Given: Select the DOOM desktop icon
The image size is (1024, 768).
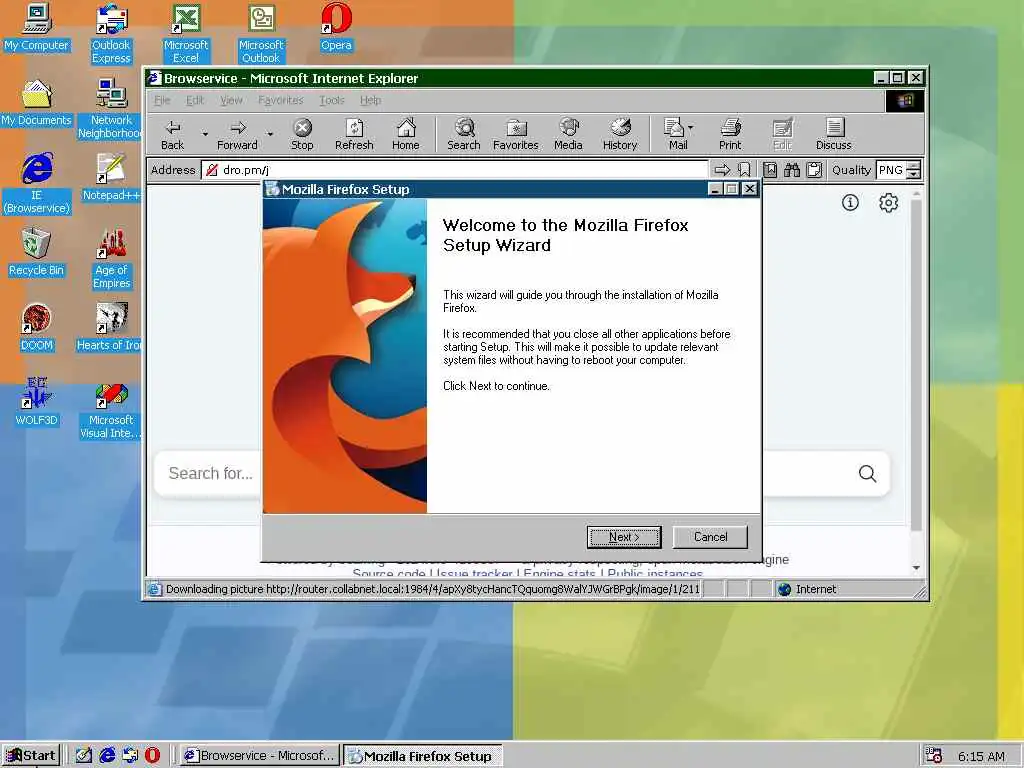Looking at the screenshot, I should tap(37, 328).
